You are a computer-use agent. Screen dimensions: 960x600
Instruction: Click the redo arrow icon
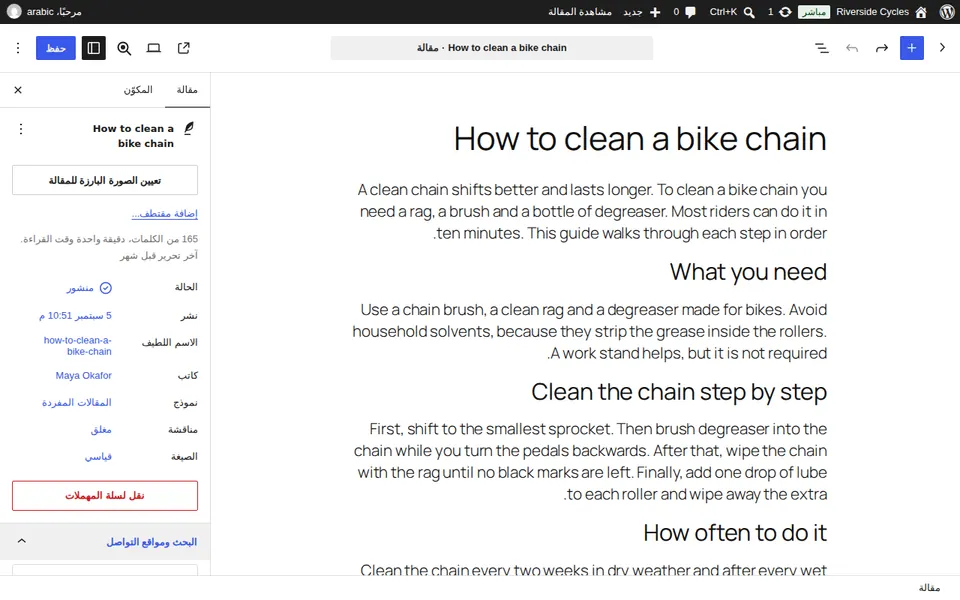pos(882,48)
